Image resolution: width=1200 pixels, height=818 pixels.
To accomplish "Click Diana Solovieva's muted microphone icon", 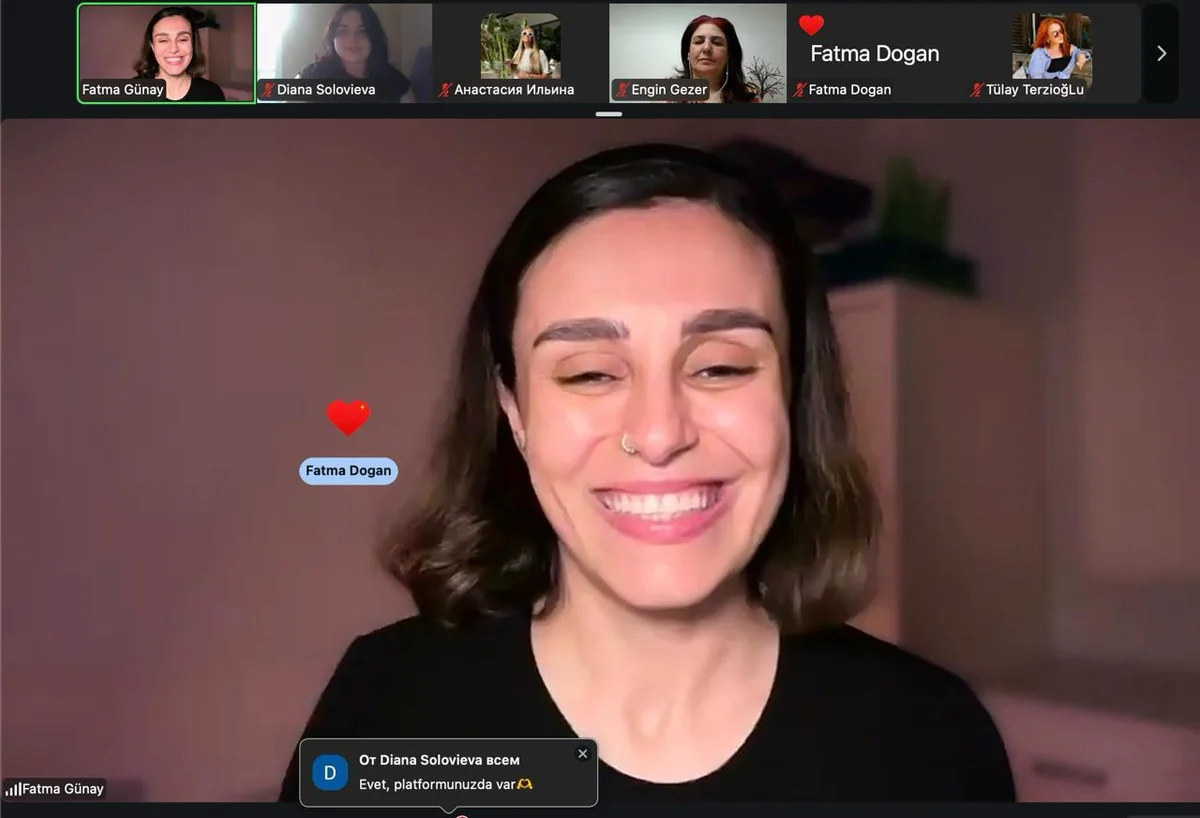I will (x=268, y=90).
